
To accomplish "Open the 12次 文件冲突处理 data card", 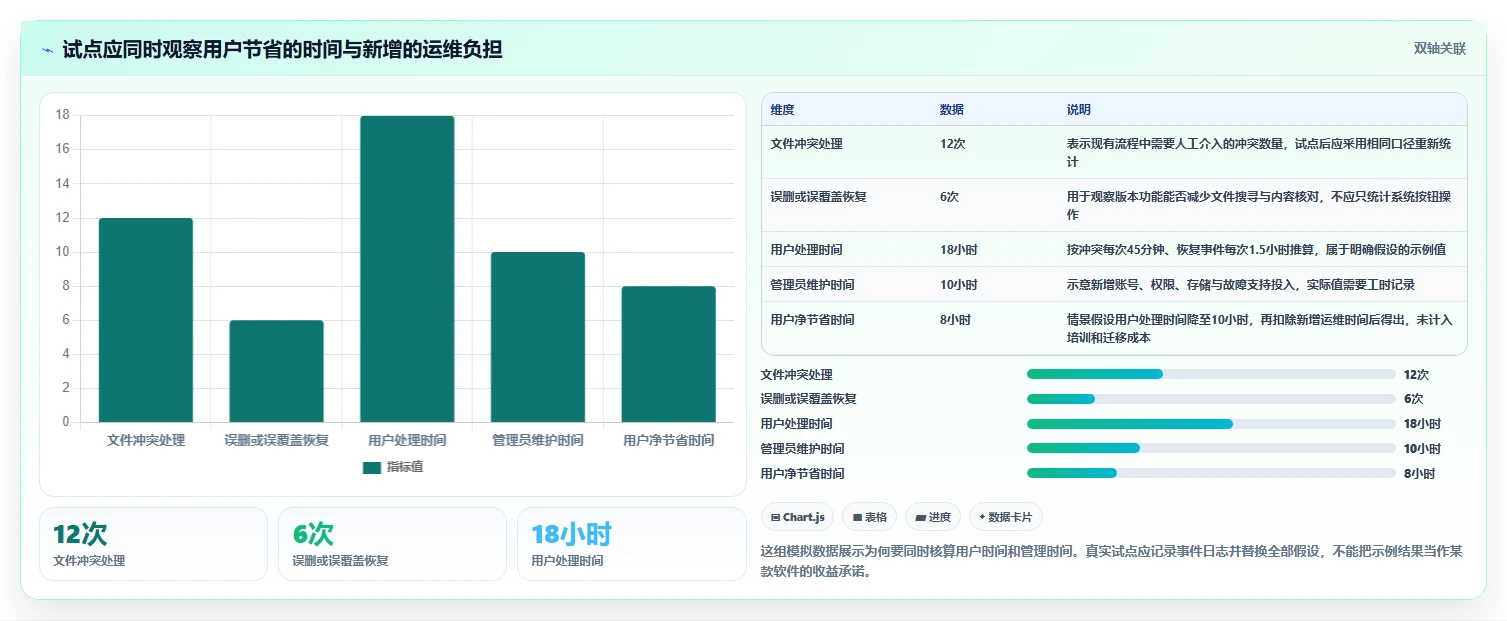I will 153,544.
